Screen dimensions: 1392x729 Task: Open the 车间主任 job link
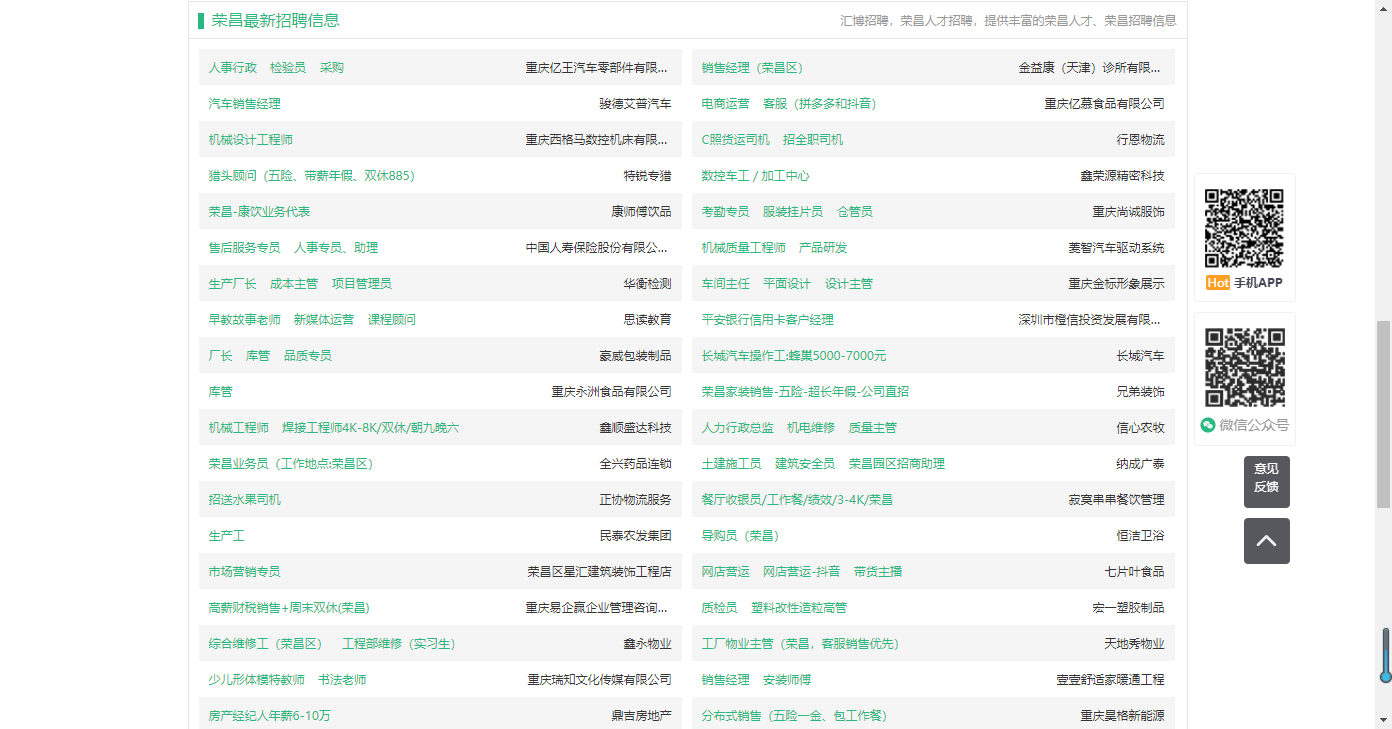[x=726, y=284]
